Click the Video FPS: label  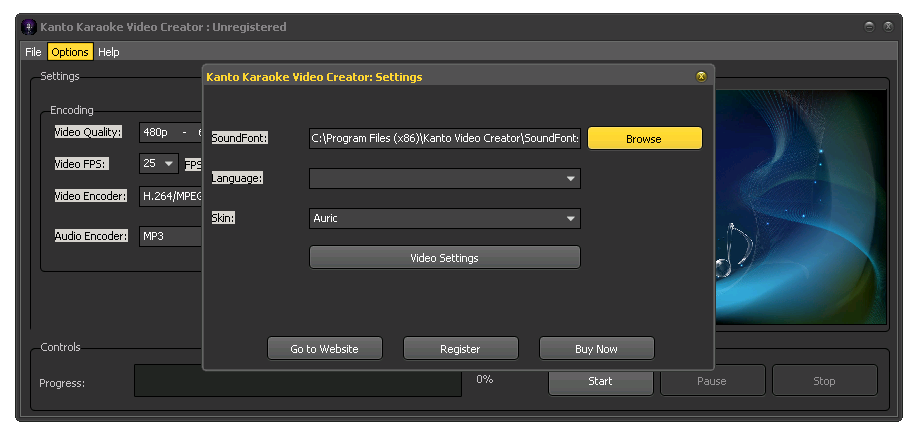[x=80, y=164]
